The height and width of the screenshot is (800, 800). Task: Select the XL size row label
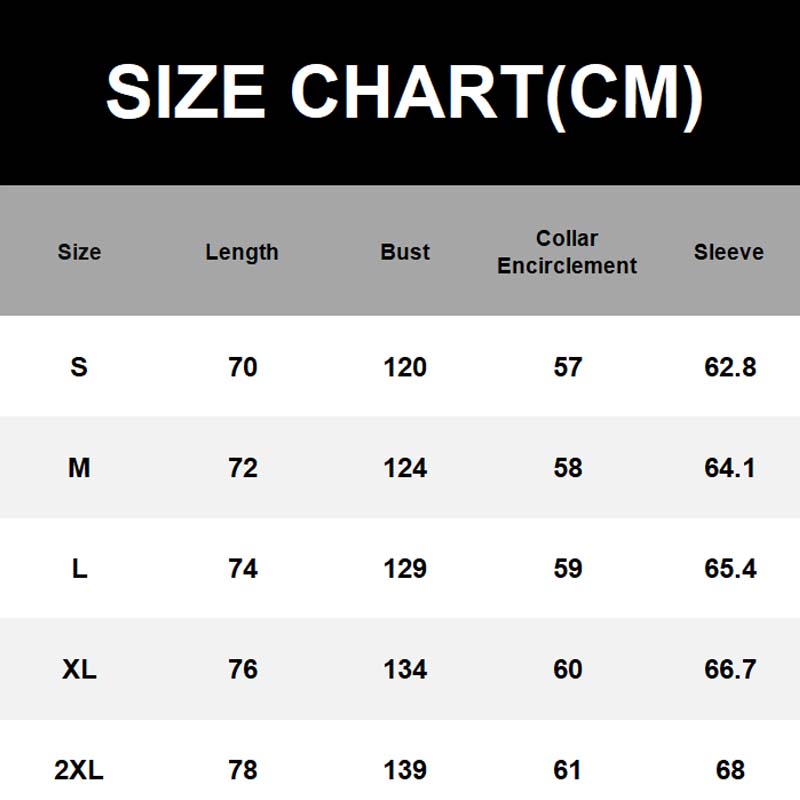tap(79, 669)
